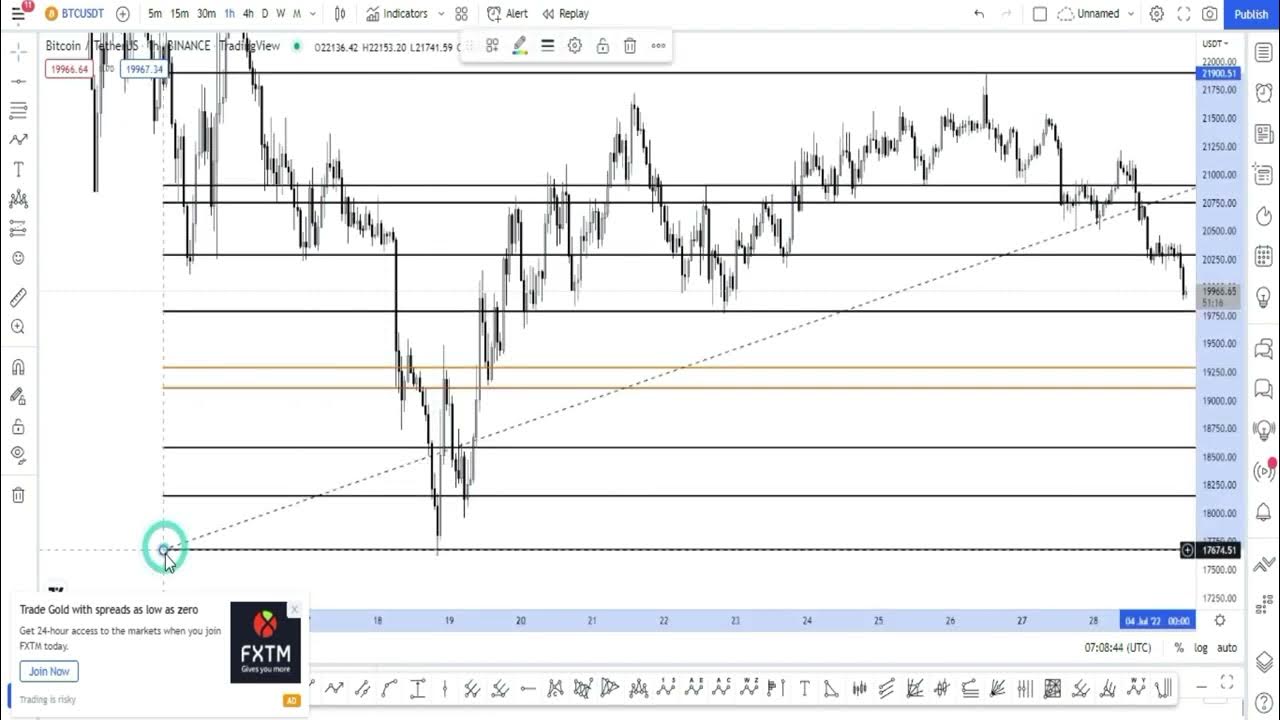
Task: Open timezone menu showing 07:08:44 (UTC)
Action: (x=1117, y=648)
